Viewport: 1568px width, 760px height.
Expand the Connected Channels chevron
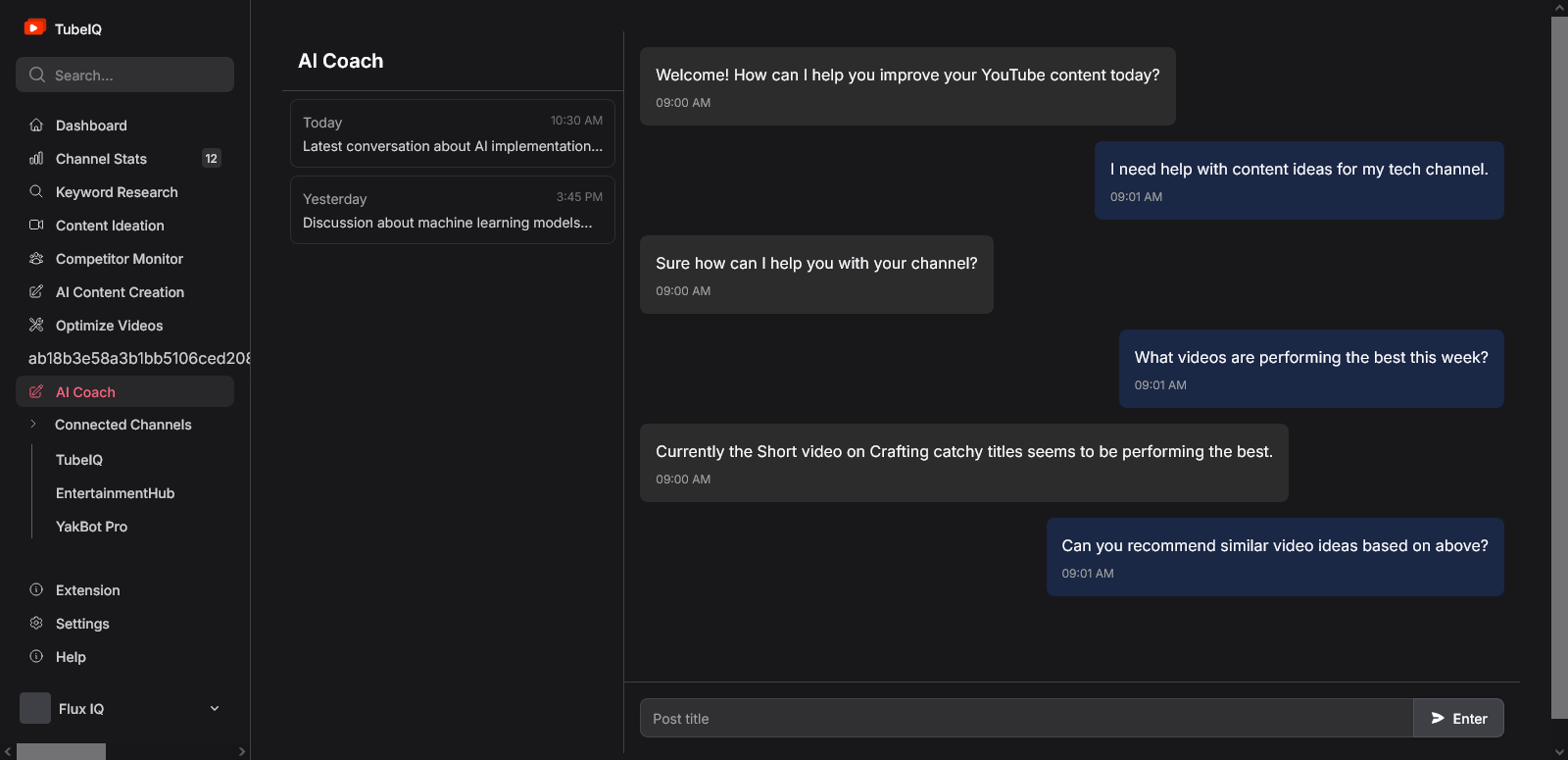pyautogui.click(x=33, y=424)
